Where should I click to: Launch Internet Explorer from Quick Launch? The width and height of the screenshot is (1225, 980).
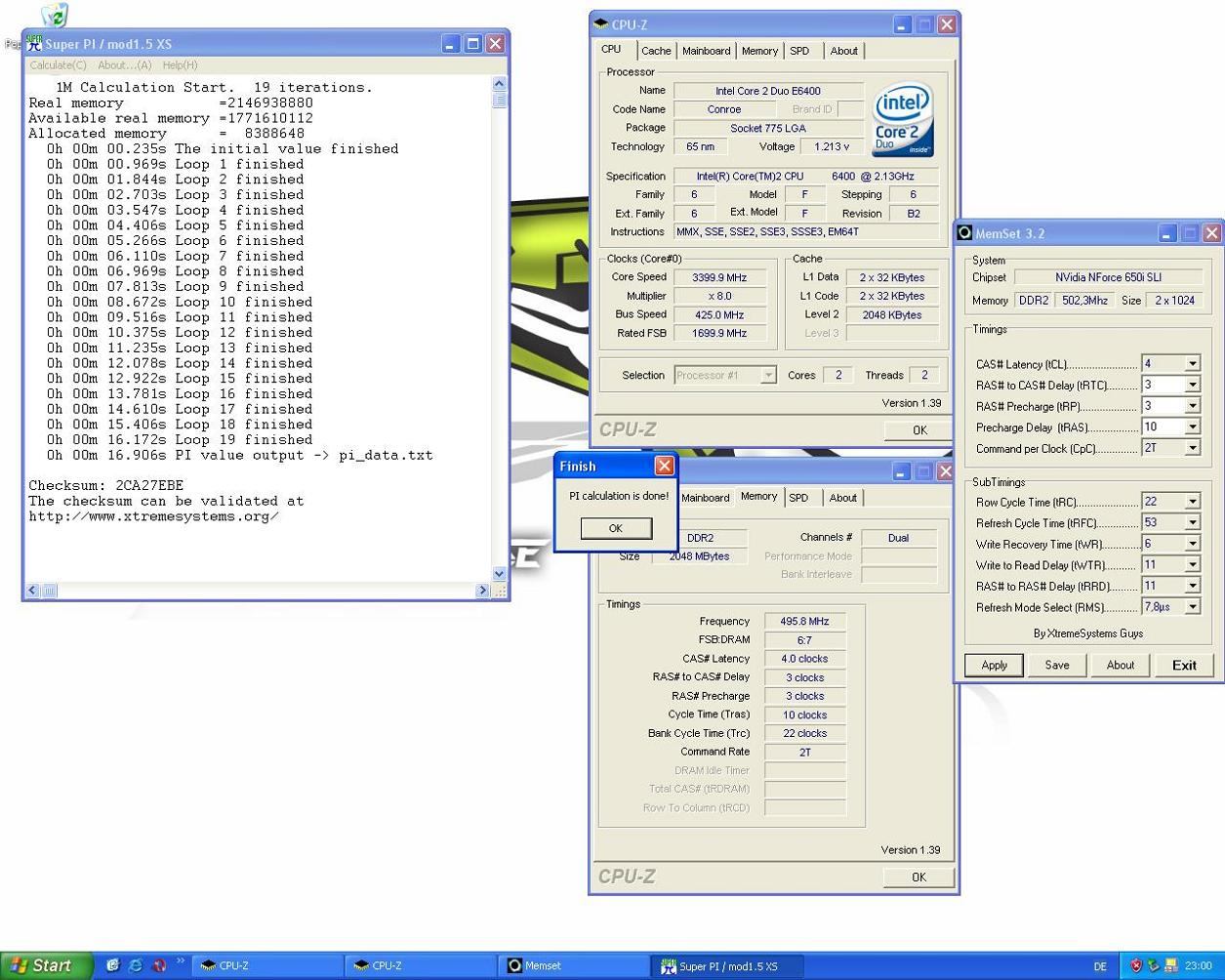(136, 965)
